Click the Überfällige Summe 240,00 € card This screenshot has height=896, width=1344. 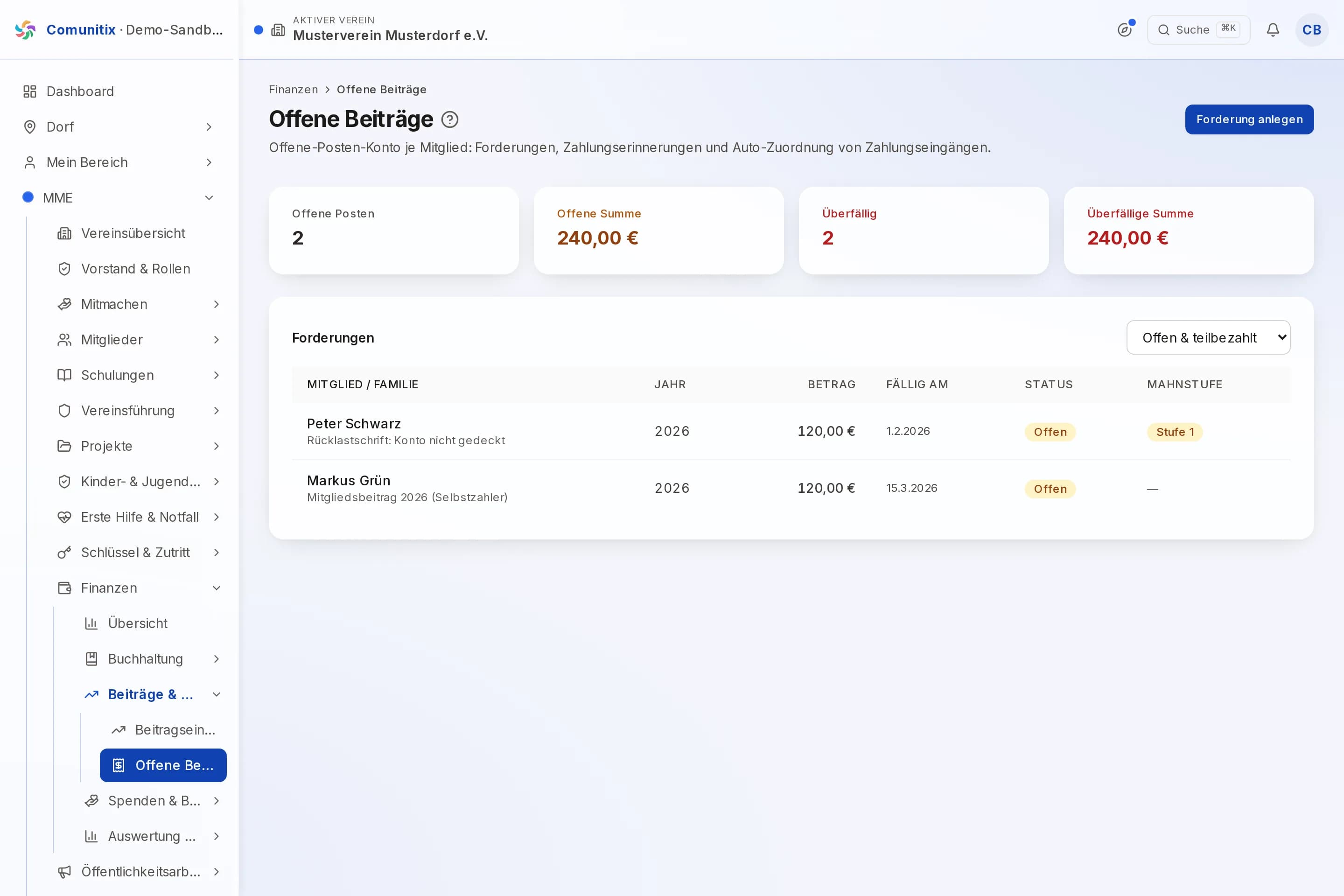pos(1189,230)
